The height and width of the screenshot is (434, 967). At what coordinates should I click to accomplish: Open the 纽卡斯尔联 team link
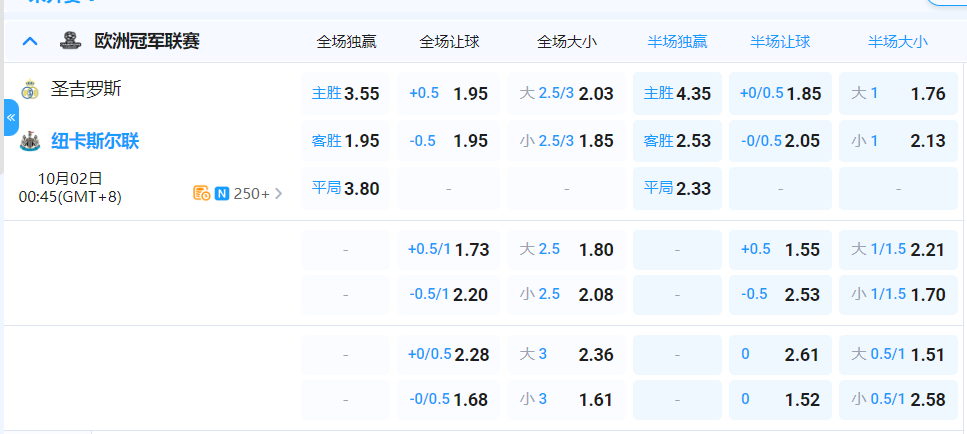click(x=95, y=141)
